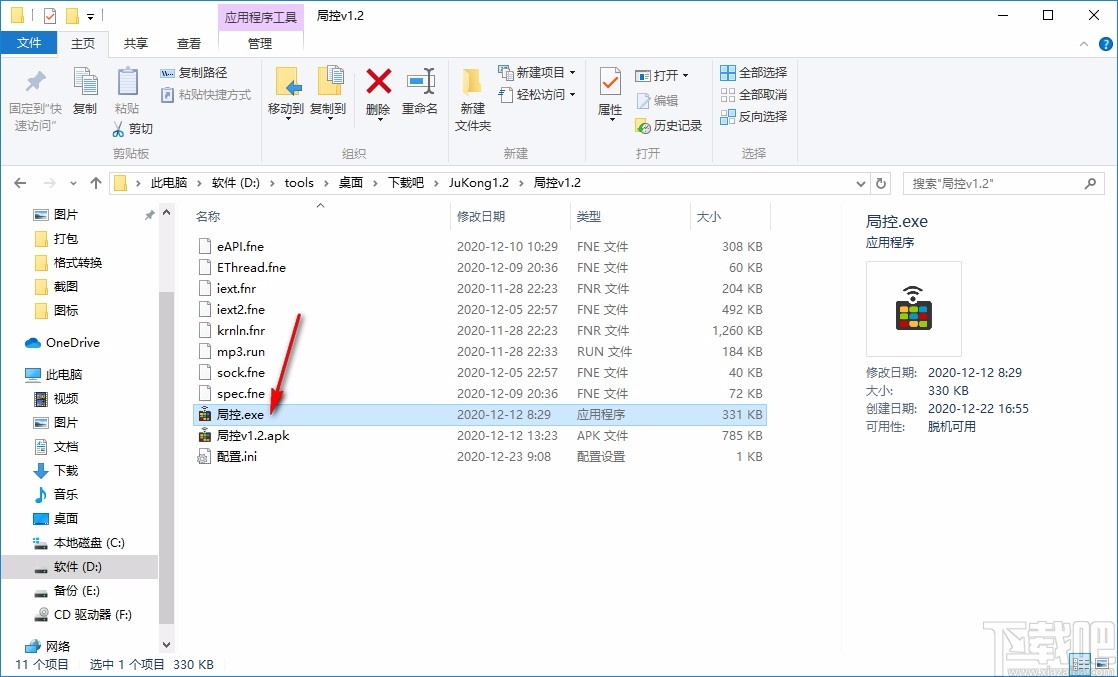Click the 移动到 (Move to) icon
The image size is (1118, 677).
tap(288, 85)
